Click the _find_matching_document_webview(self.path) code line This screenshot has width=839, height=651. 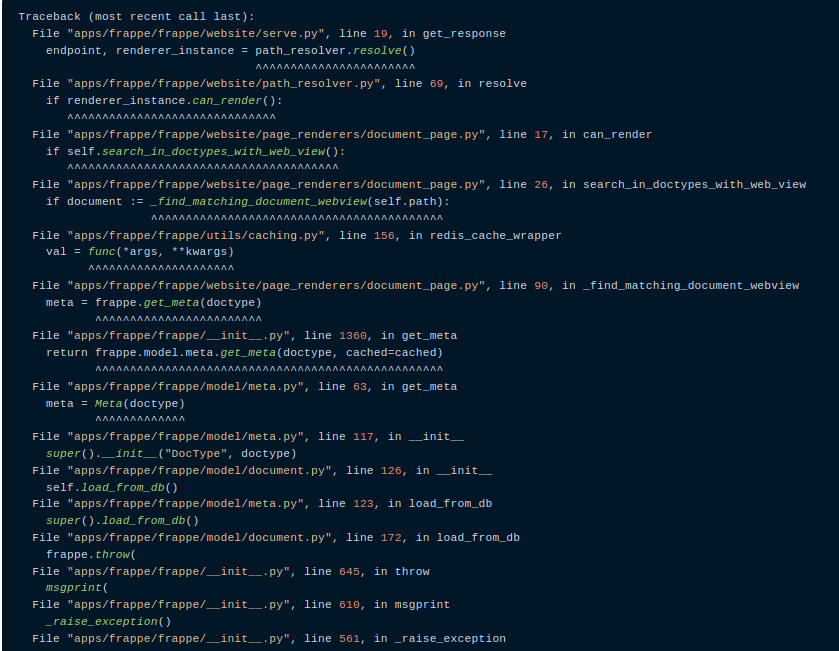pos(248,202)
